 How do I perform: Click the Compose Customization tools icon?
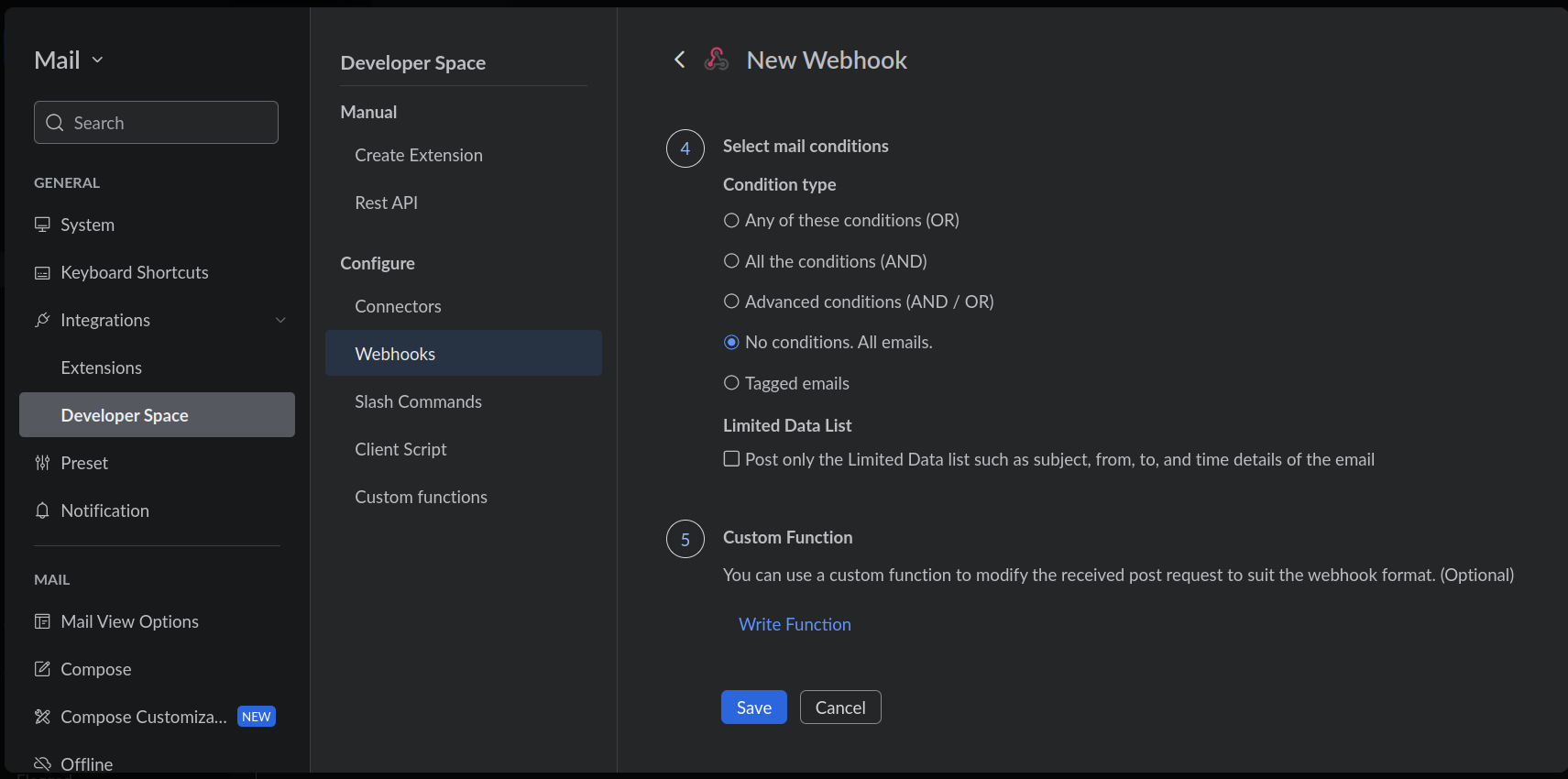[42, 717]
